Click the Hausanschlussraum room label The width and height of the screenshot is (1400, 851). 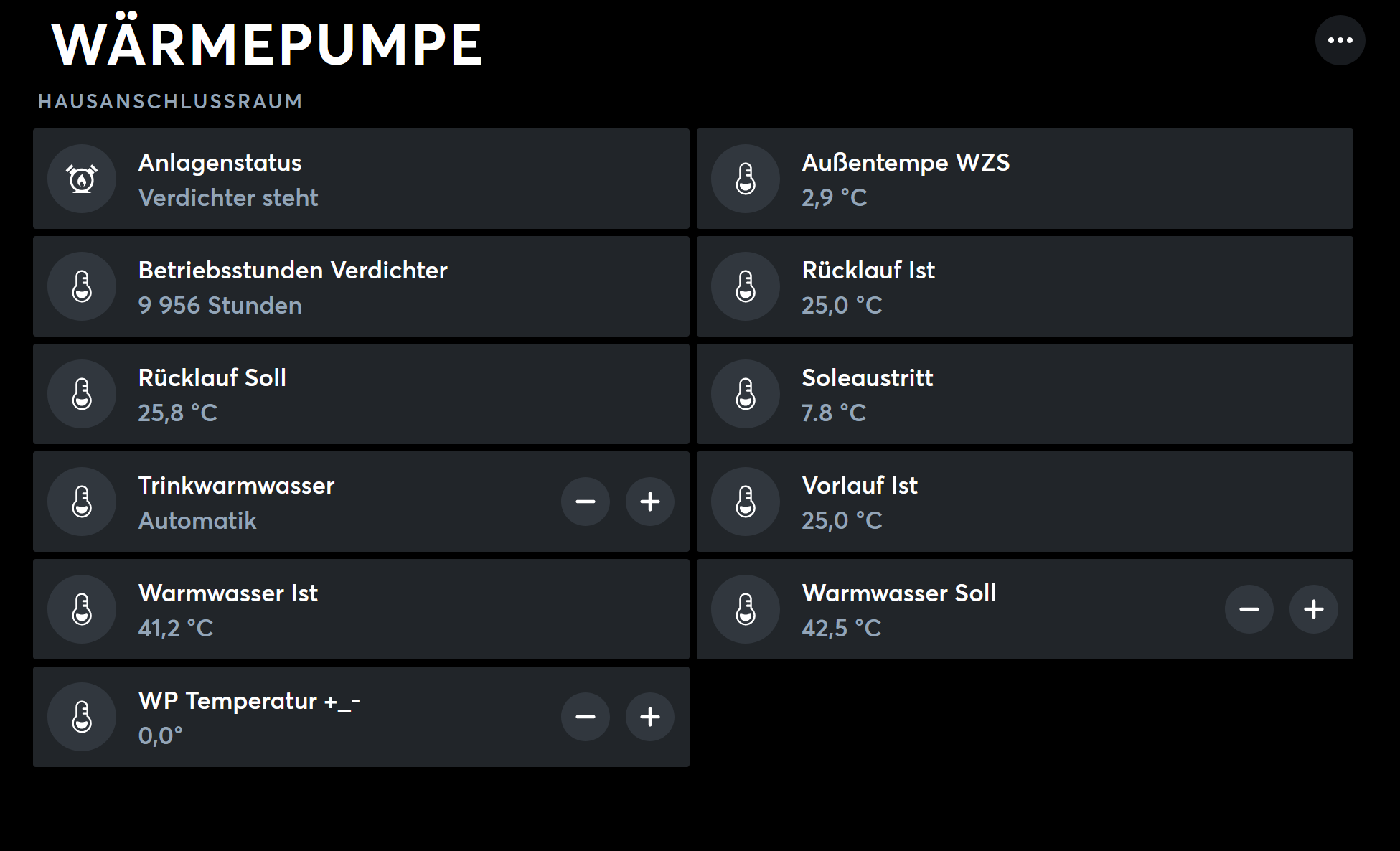pyautogui.click(x=170, y=101)
